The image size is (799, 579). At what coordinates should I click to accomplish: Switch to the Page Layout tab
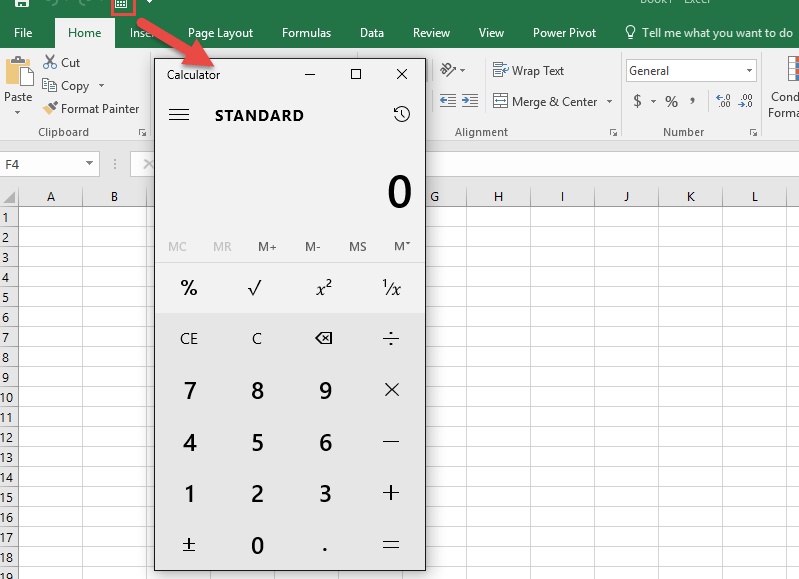pyautogui.click(x=220, y=33)
